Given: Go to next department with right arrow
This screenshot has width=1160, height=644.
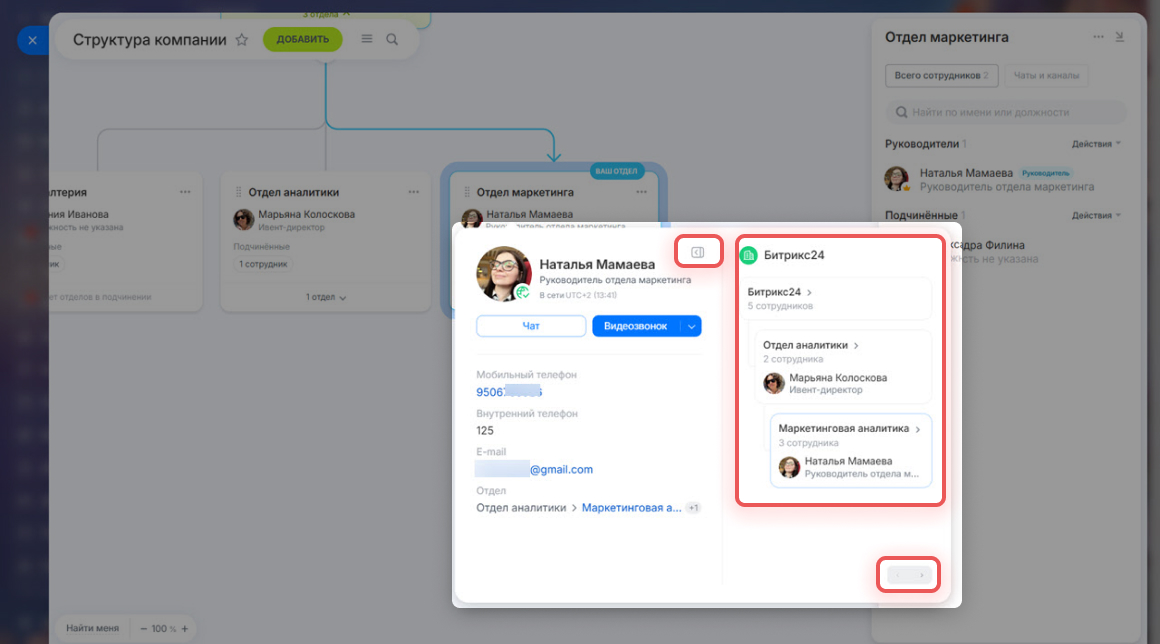Looking at the screenshot, I should 921,575.
